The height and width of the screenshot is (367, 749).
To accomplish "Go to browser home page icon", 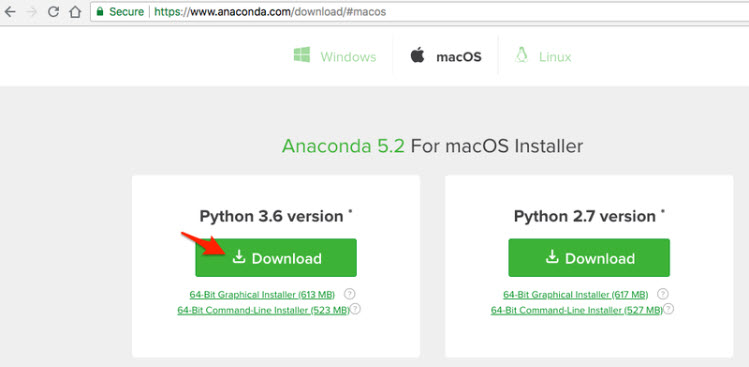I will (x=75, y=12).
